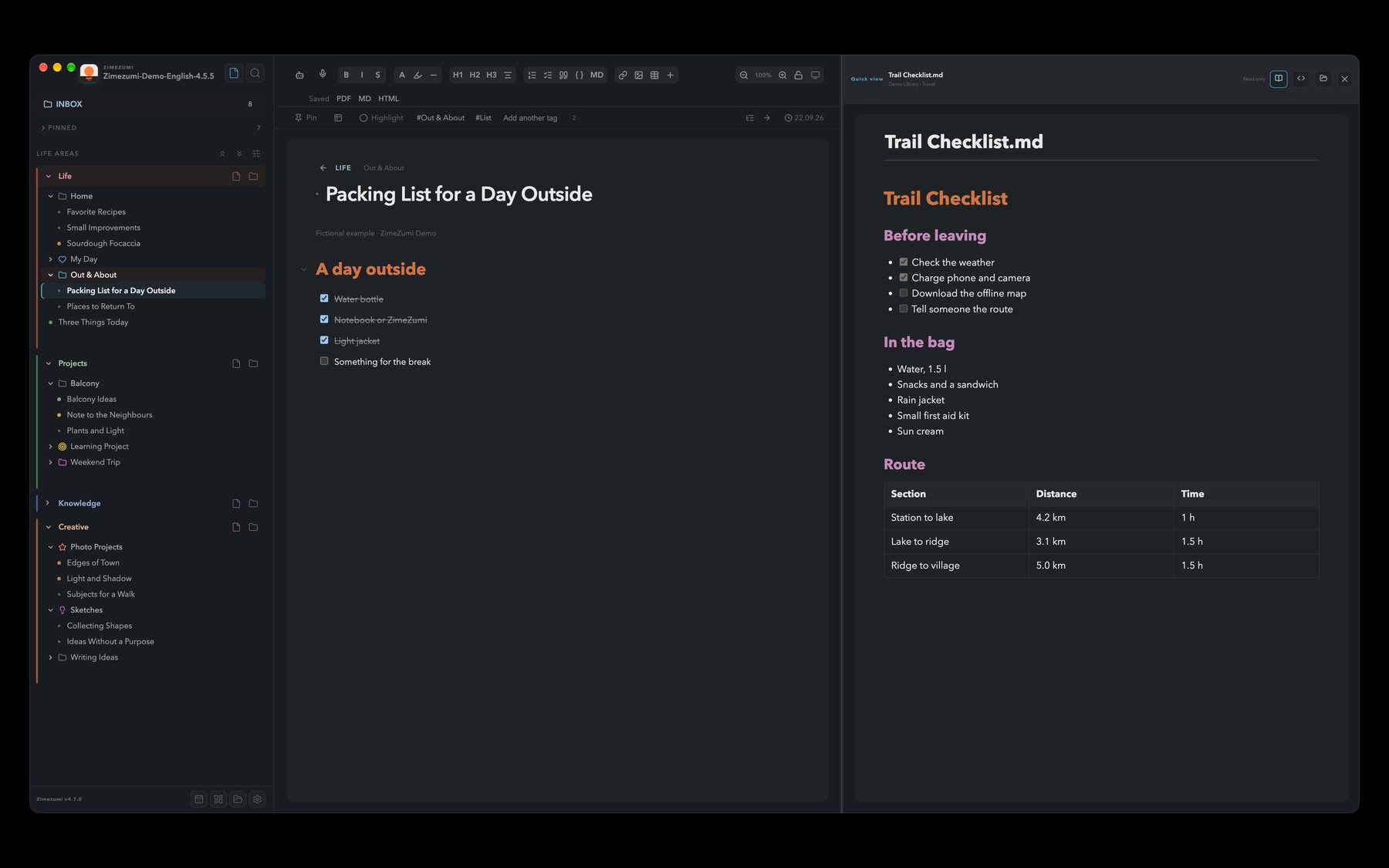The width and height of the screenshot is (1389, 868).
Task: Insert a block quote
Action: pyautogui.click(x=563, y=75)
